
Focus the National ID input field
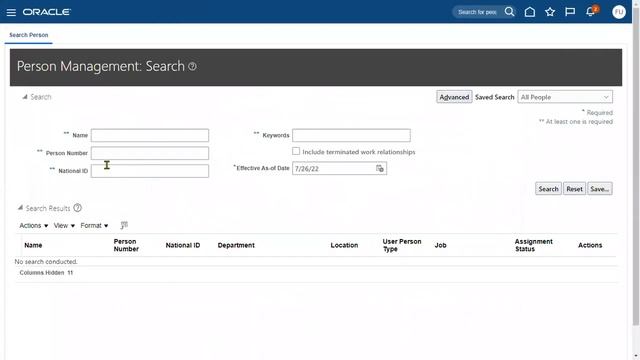[x=150, y=171]
